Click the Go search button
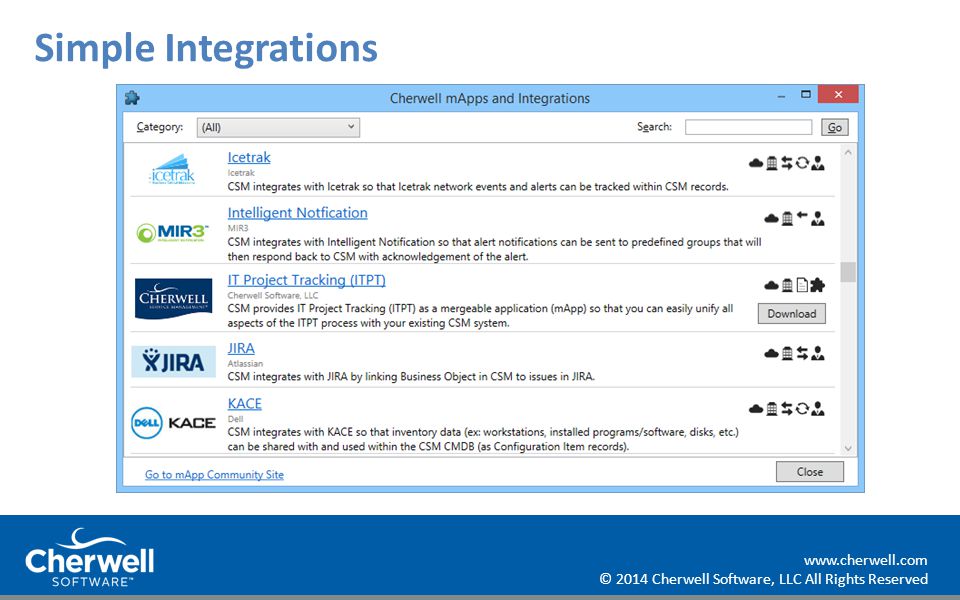960x600 pixels. click(834, 127)
